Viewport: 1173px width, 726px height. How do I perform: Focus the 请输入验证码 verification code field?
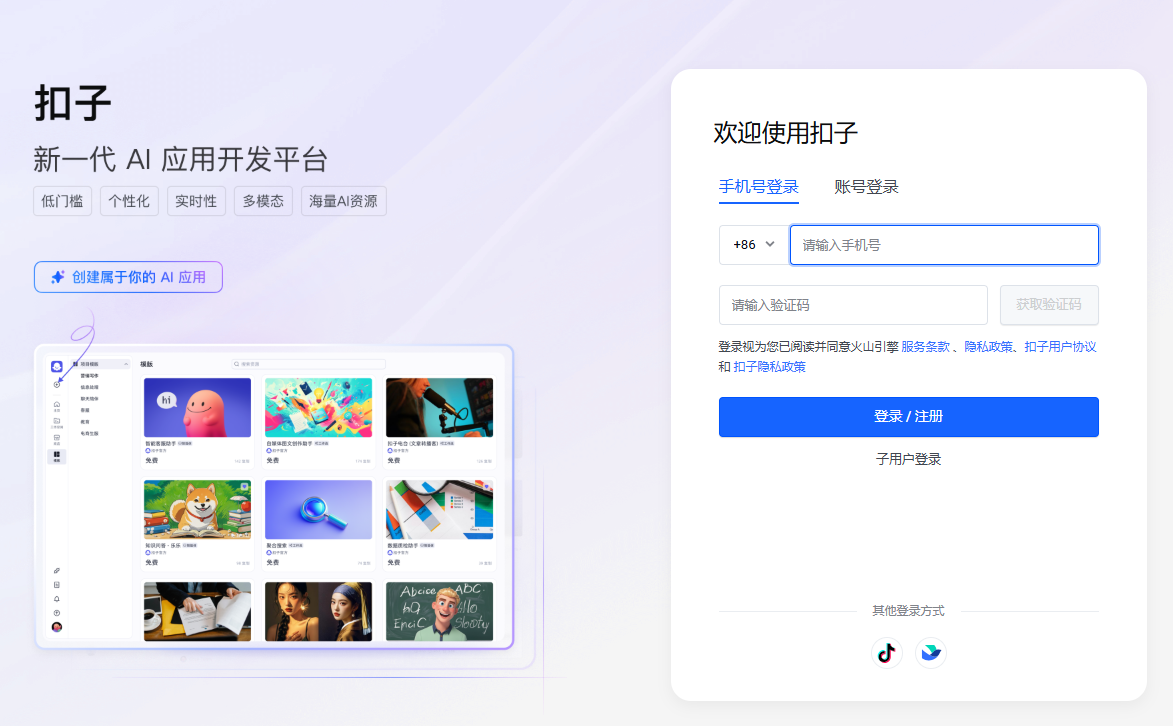pyautogui.click(x=852, y=305)
